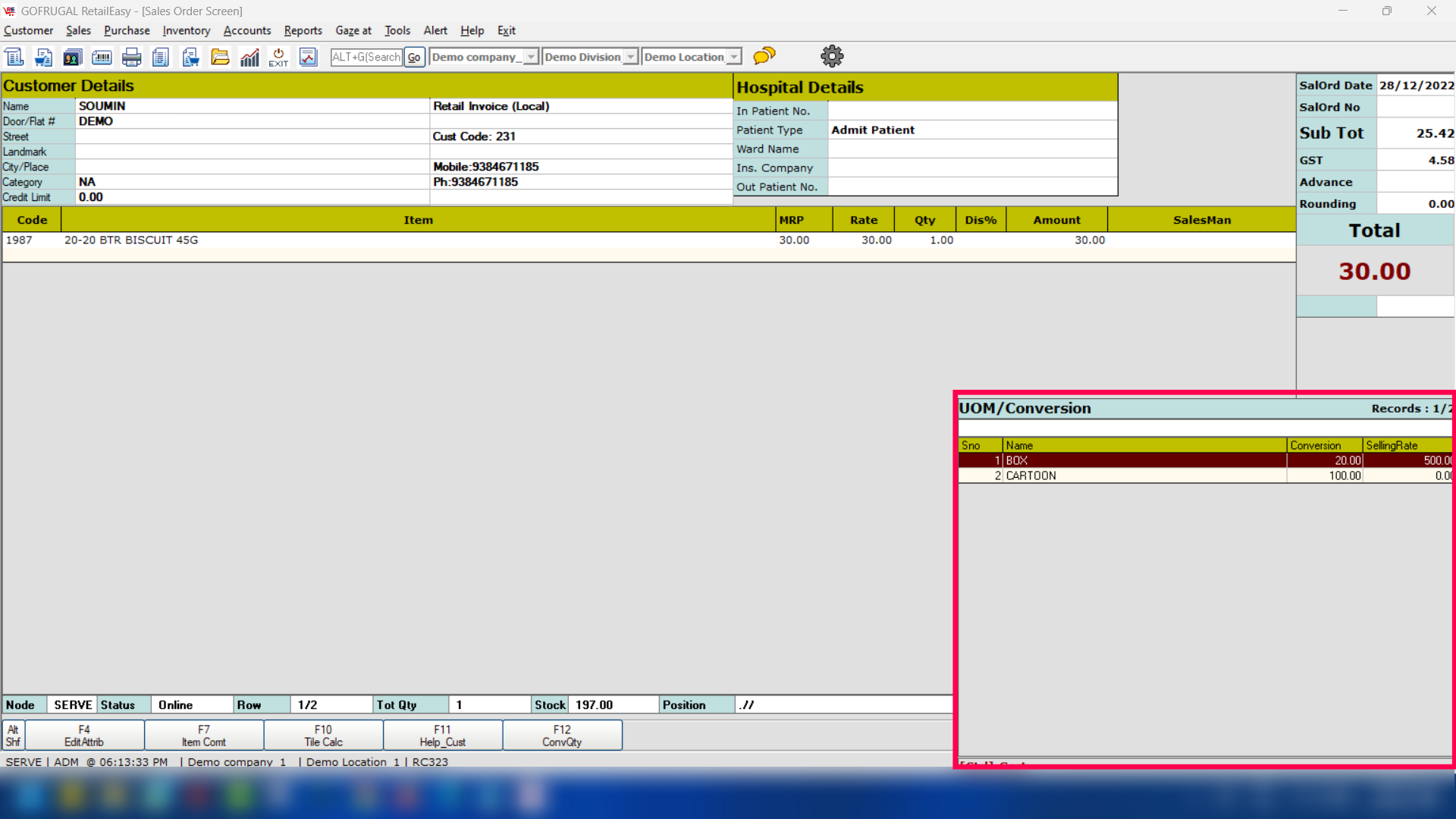Click the EXIT power icon
The height and width of the screenshot is (819, 1456).
tap(278, 57)
